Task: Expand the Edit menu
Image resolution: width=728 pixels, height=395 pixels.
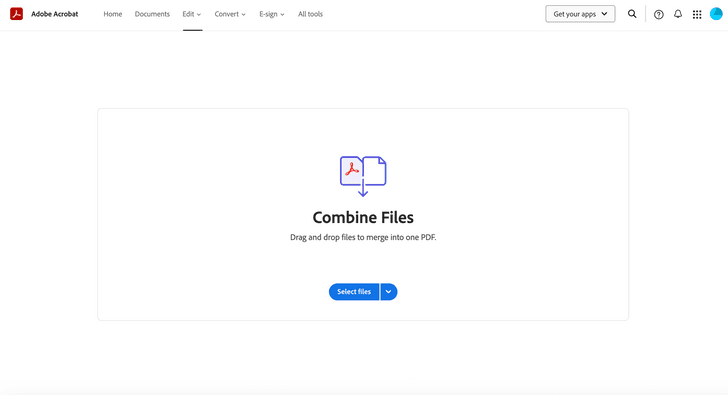Action: 192,14
